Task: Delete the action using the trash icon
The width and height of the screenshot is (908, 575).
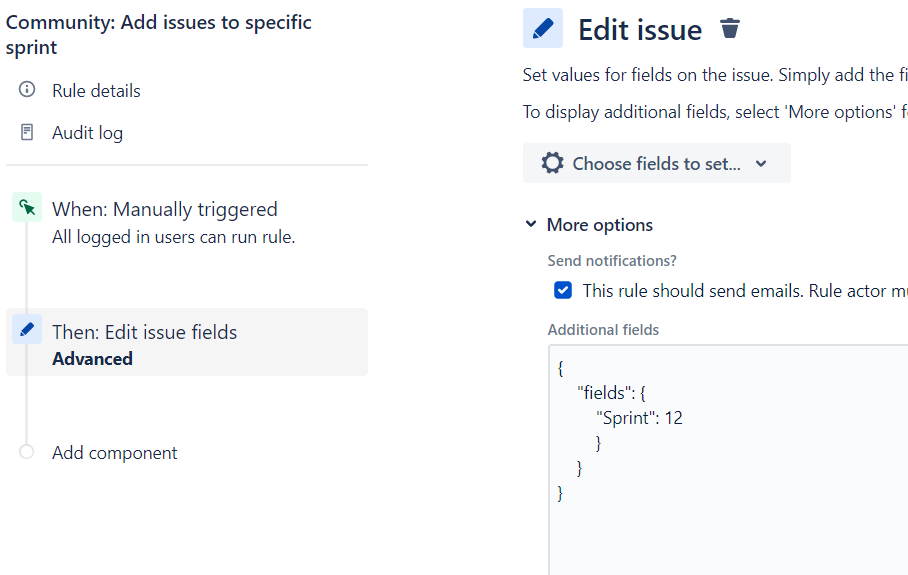Action: (730, 29)
